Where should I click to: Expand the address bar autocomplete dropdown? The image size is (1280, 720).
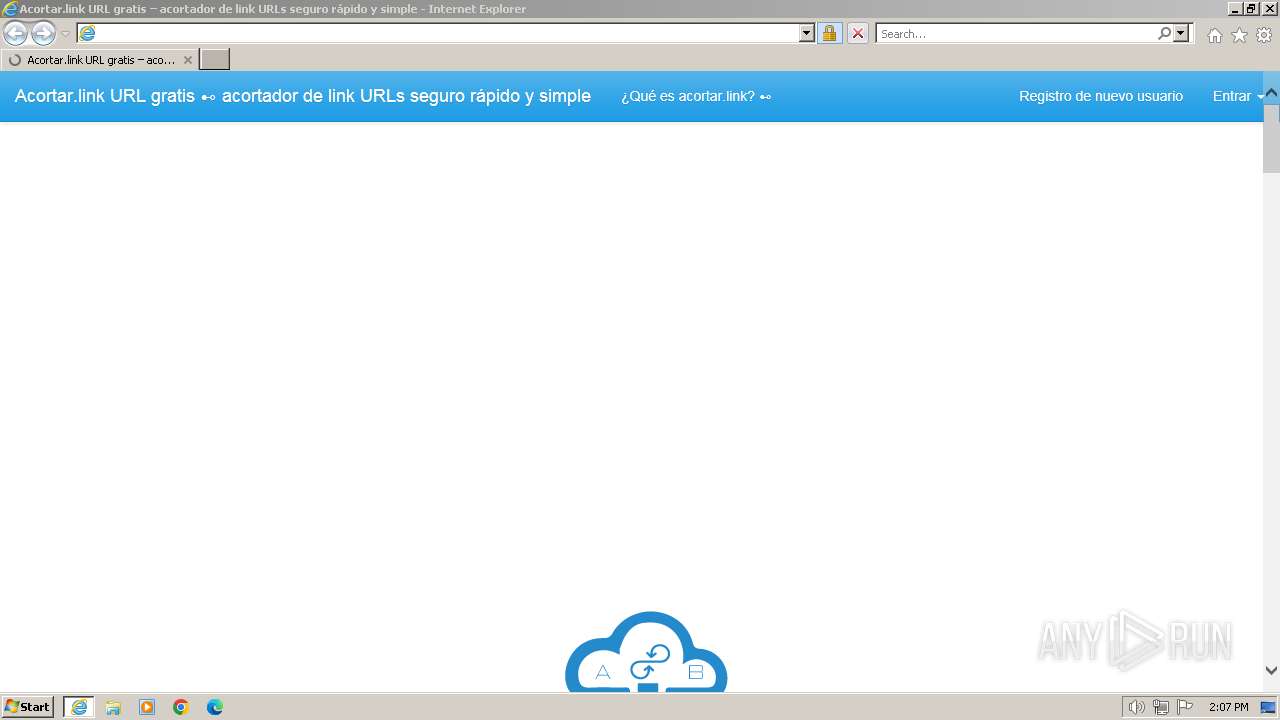(x=807, y=34)
